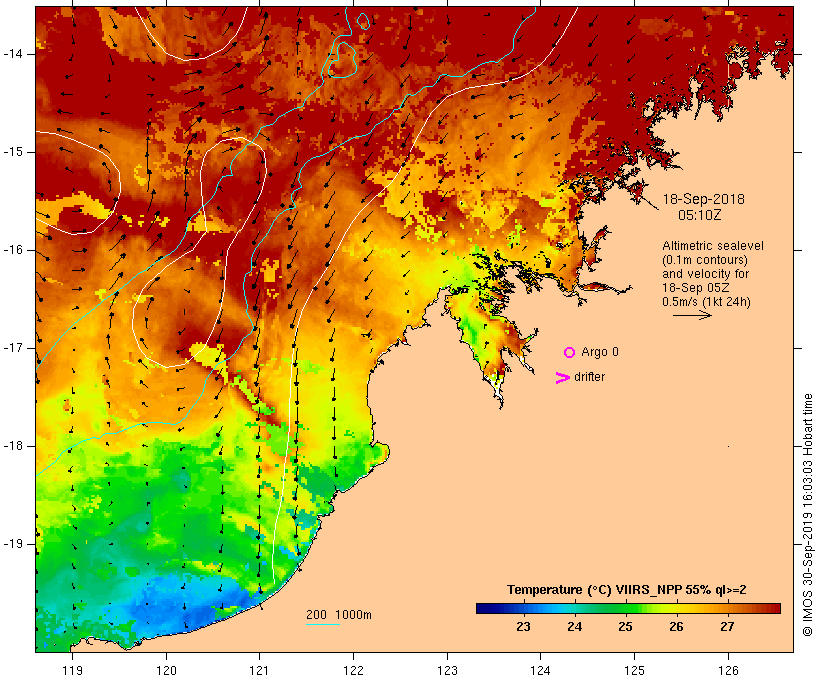Click latitude axis label -16
Screen dimensions: 820x680
(x=13, y=250)
